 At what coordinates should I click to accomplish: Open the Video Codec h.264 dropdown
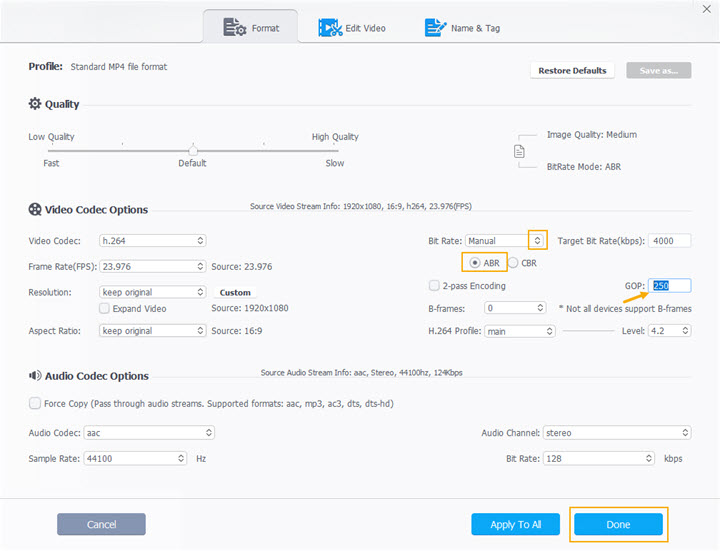coord(152,241)
